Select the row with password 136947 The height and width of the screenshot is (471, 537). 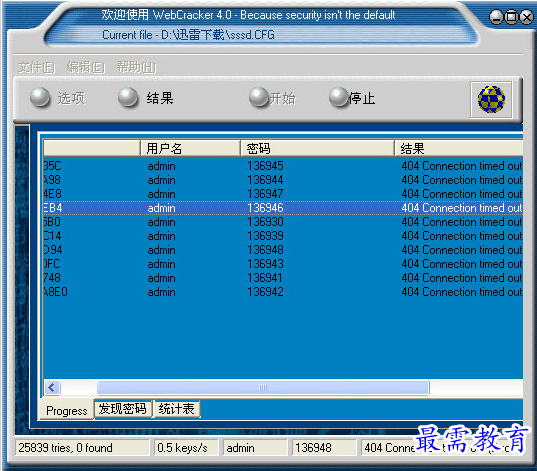(283, 194)
